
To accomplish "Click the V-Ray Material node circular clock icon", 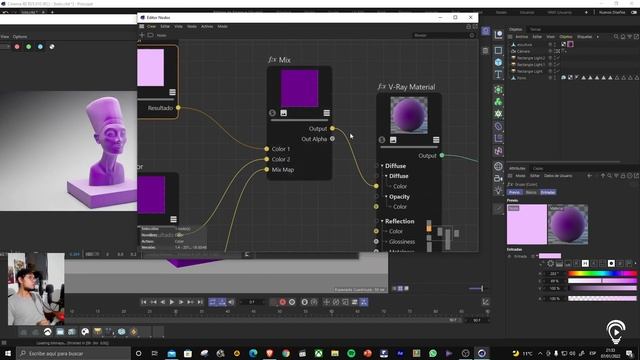I will click(382, 140).
